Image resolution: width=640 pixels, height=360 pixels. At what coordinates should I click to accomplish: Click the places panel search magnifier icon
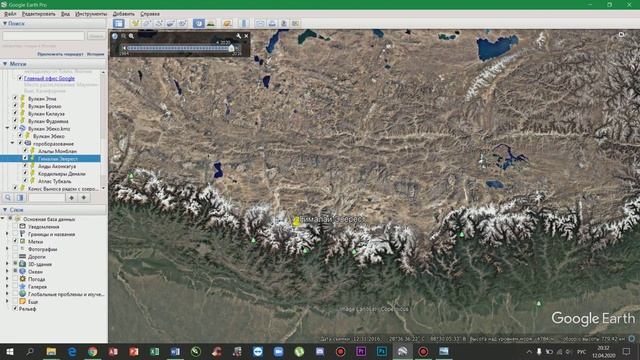point(8,198)
